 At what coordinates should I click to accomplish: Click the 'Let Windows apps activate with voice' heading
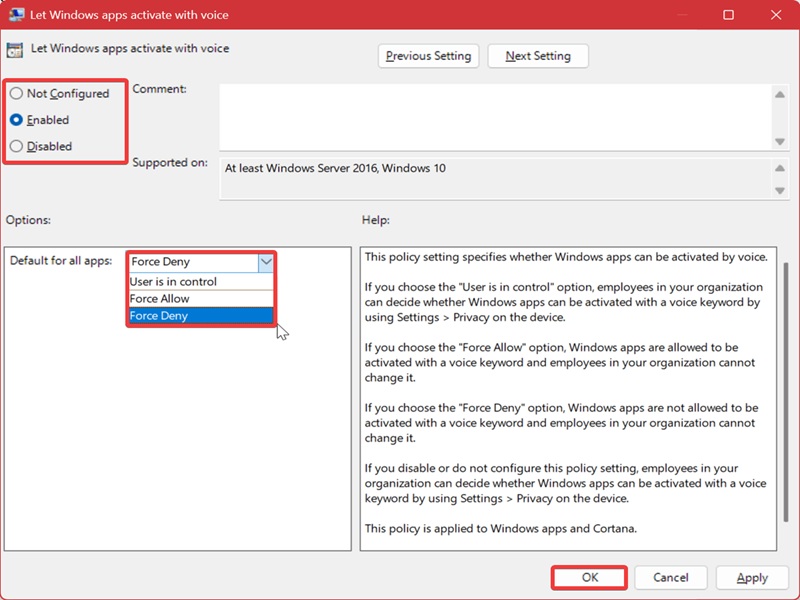(x=130, y=48)
